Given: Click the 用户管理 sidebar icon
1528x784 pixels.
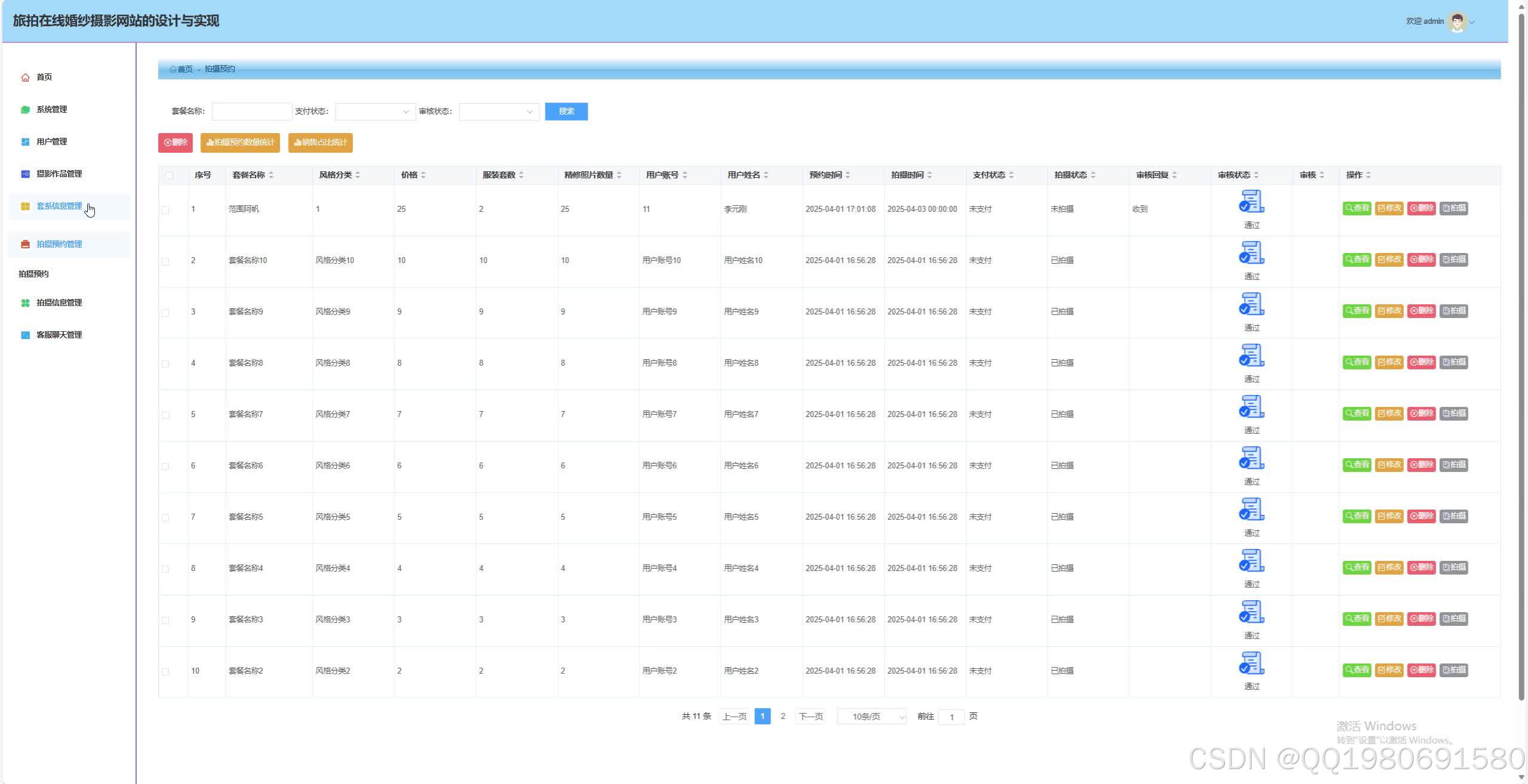Looking at the screenshot, I should pyautogui.click(x=25, y=142).
